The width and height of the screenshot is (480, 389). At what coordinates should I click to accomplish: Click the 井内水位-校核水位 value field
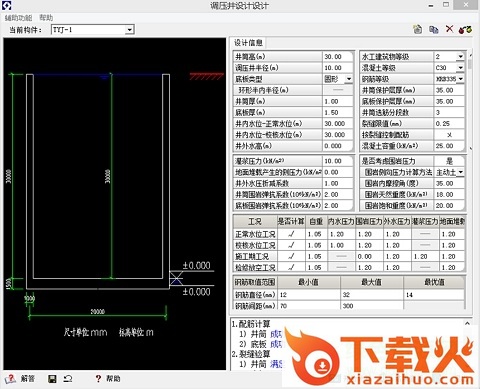(337, 135)
